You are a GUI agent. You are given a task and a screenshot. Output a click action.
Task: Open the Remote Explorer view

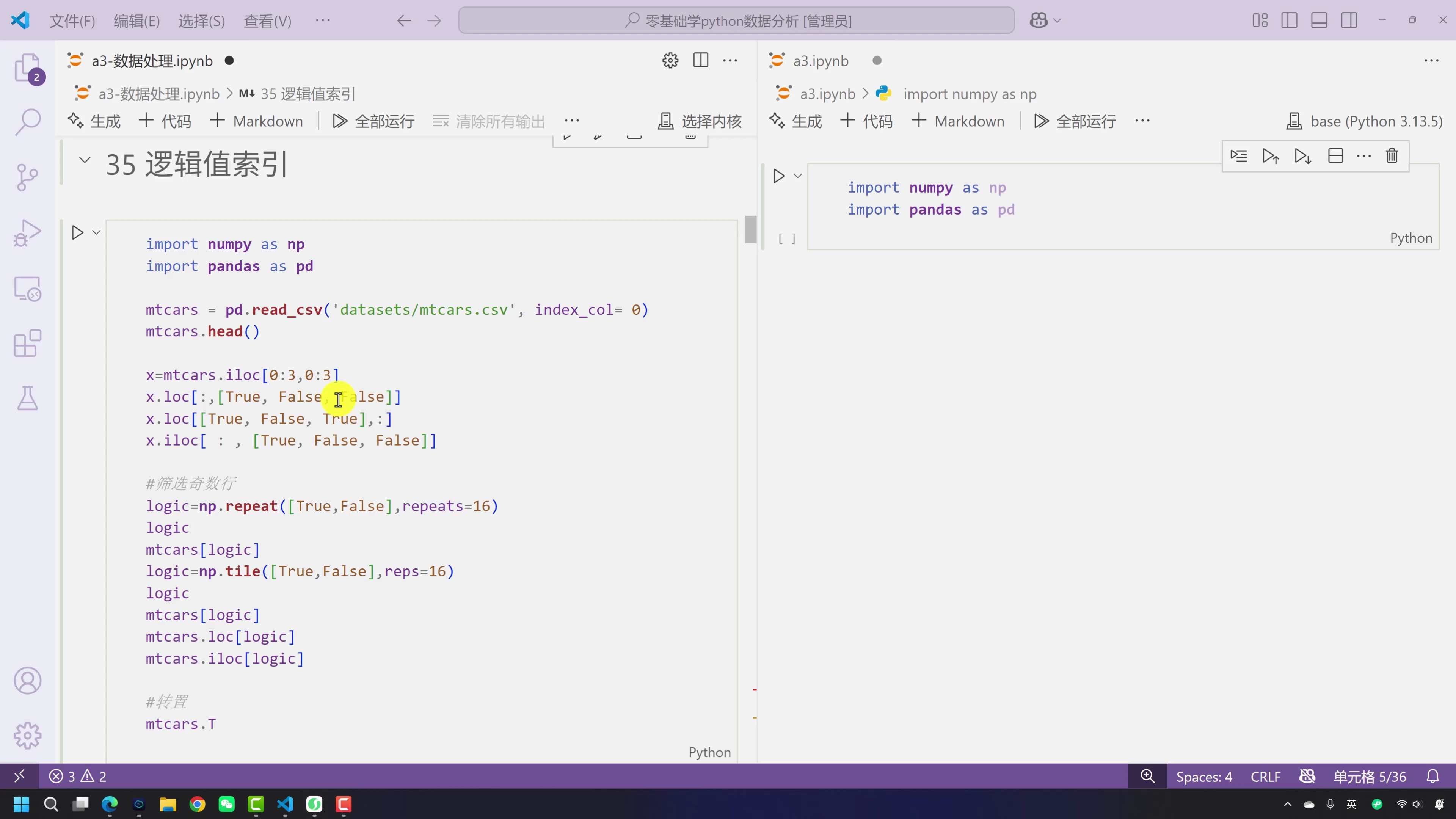(27, 289)
